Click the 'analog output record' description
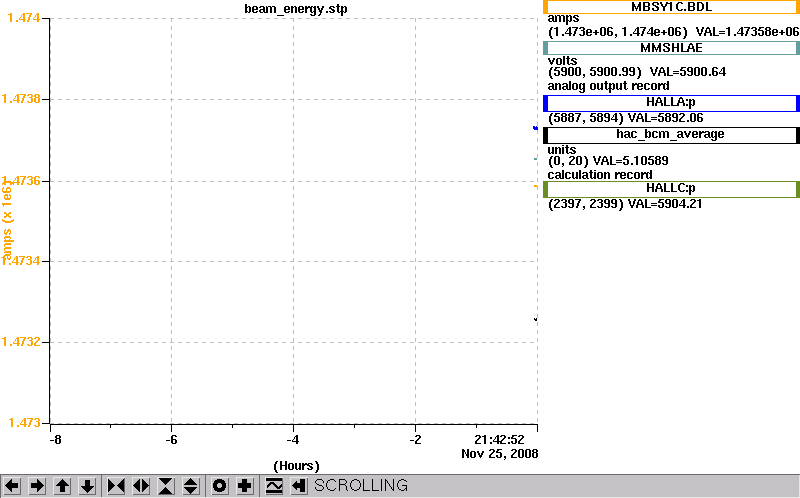This screenshot has width=800, height=498. [x=608, y=86]
